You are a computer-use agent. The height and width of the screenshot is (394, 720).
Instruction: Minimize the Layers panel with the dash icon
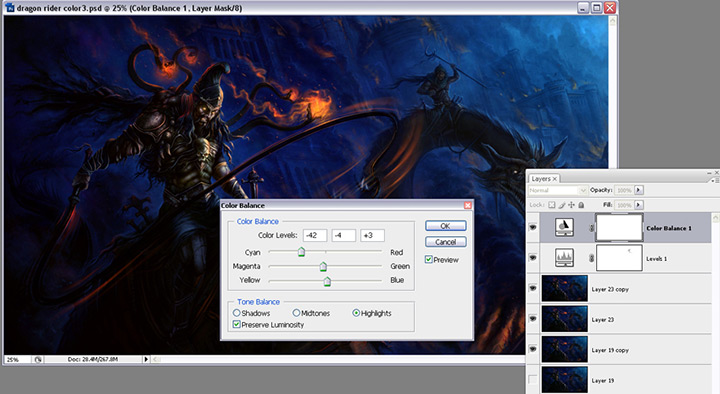709,173
